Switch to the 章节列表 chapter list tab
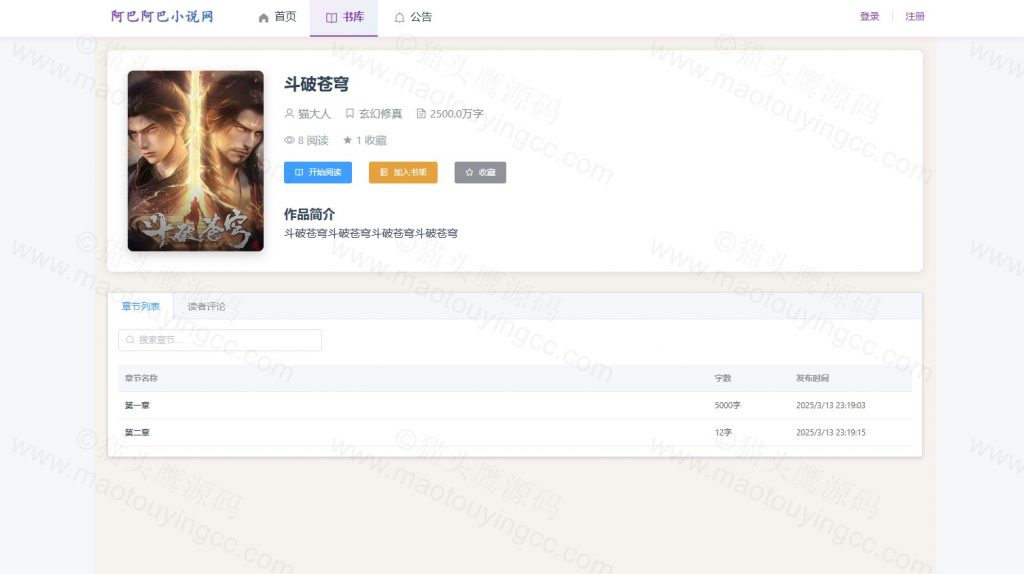1024x574 pixels. tap(140, 306)
